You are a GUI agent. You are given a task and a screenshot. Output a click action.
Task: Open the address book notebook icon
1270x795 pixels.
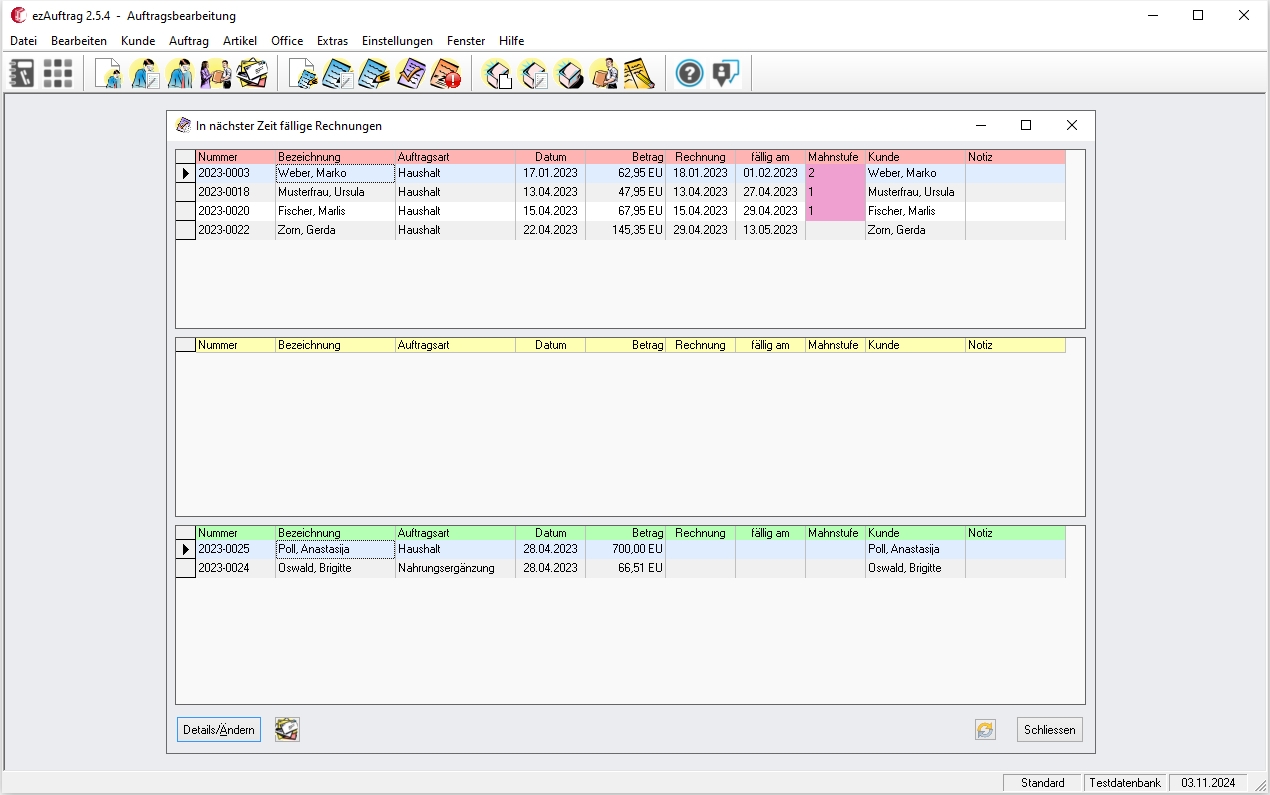(22, 73)
